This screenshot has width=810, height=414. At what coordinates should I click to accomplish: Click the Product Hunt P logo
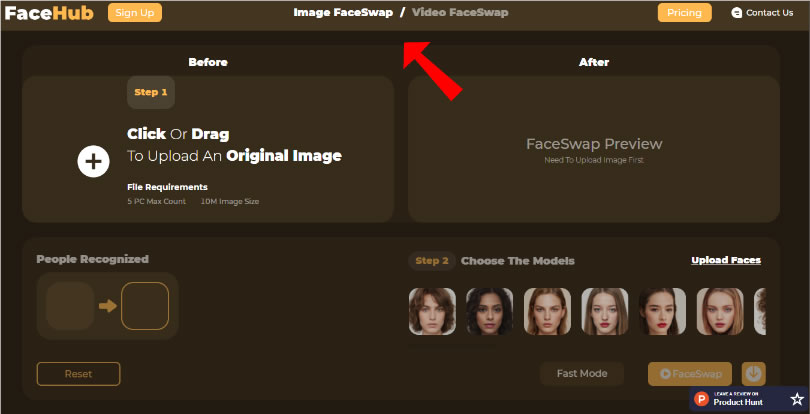(x=702, y=399)
